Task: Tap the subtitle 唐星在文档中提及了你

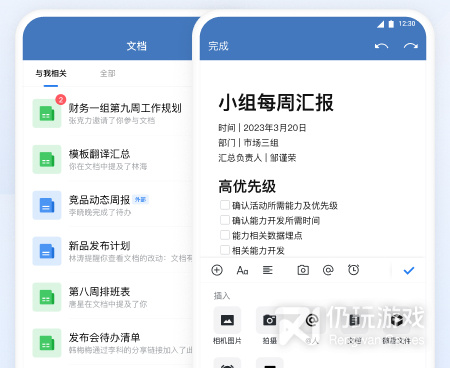Action: (108, 304)
